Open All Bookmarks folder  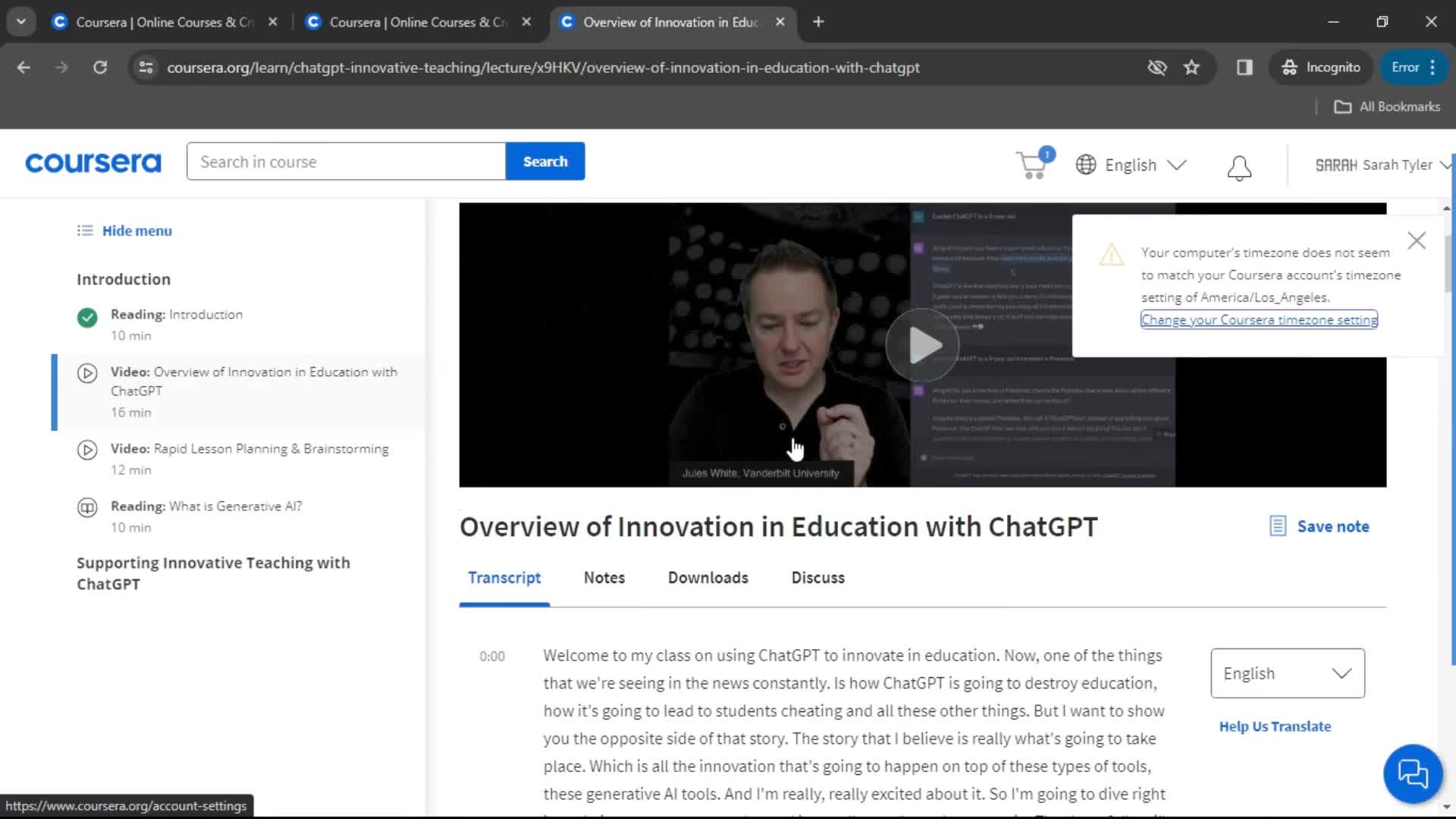click(1387, 107)
